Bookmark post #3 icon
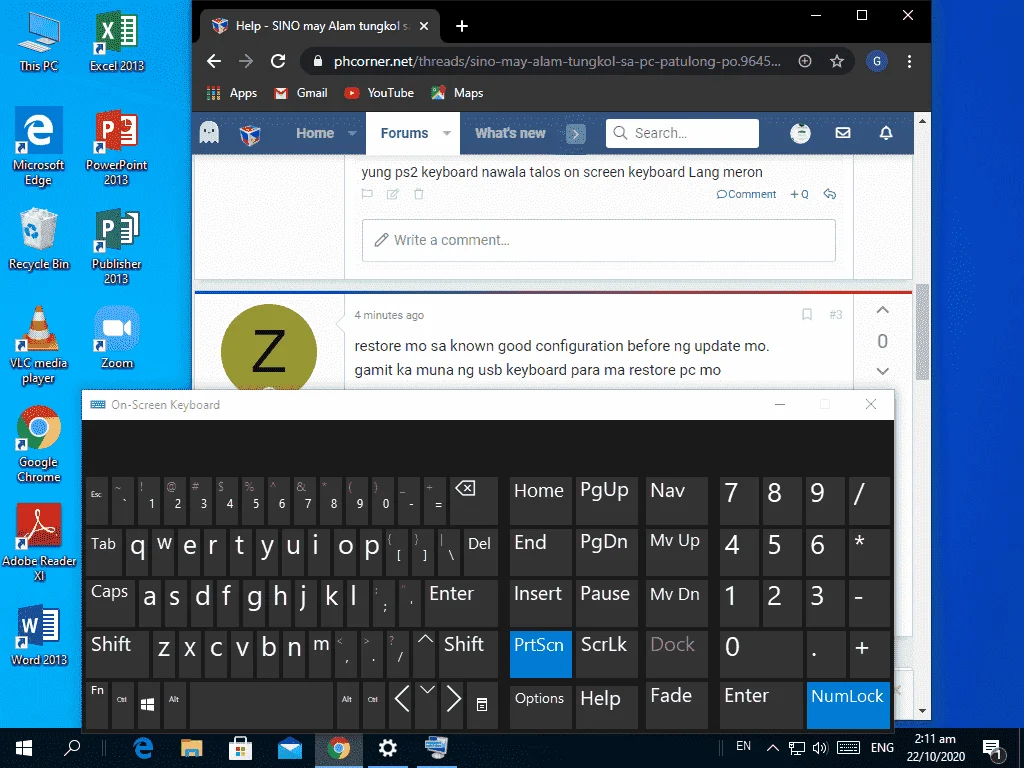 pyautogui.click(x=807, y=315)
